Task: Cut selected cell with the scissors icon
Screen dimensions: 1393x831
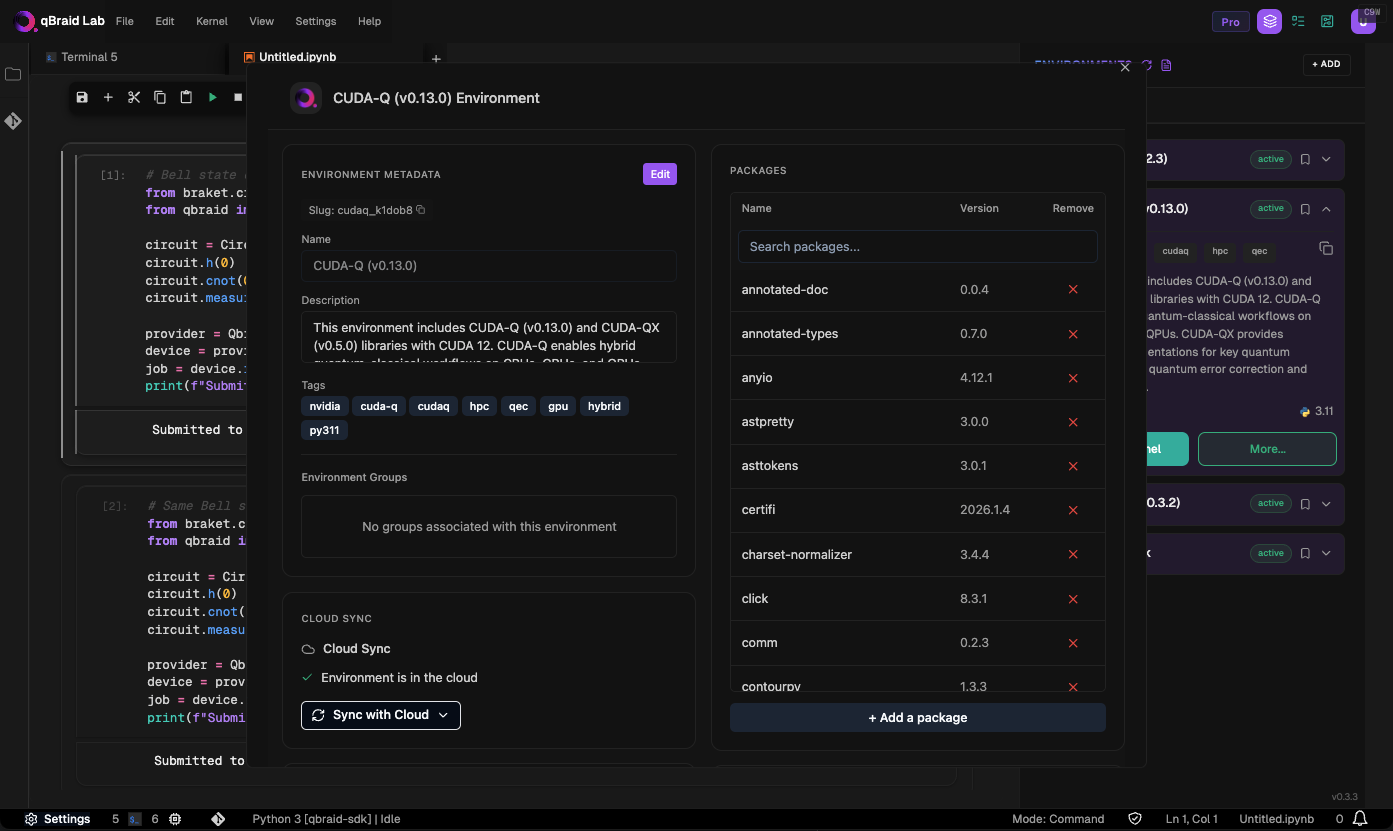Action: tap(134, 97)
